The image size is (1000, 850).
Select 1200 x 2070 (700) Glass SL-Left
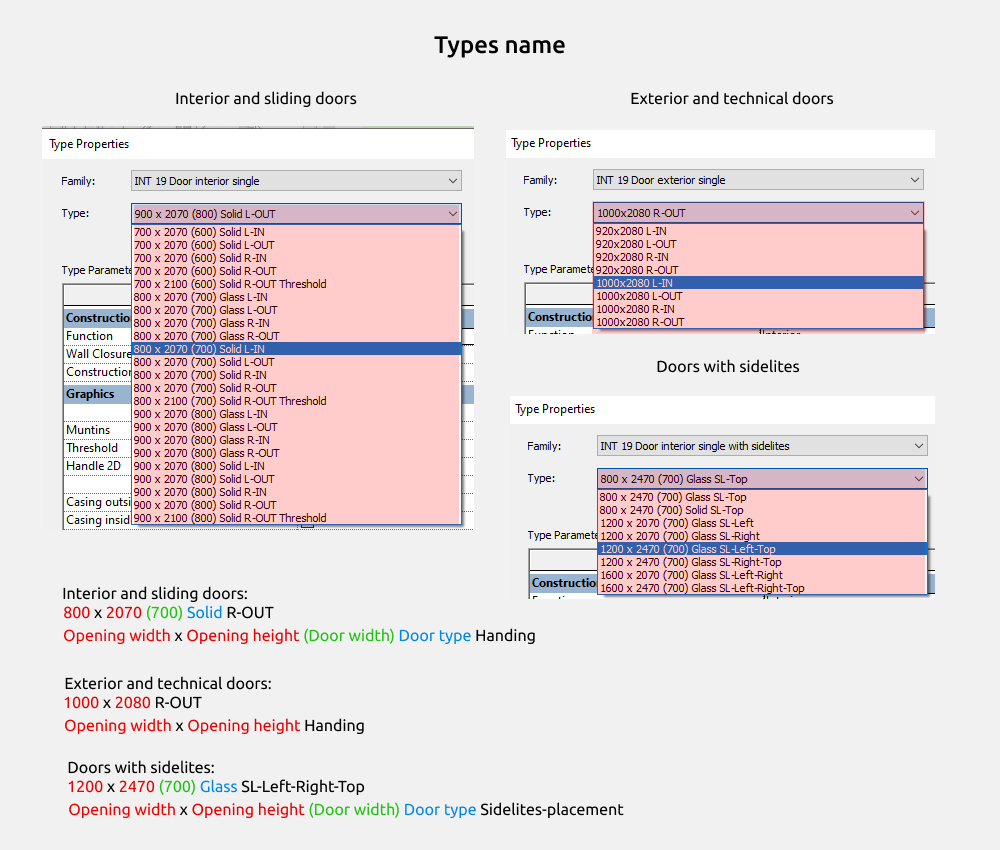click(x=762, y=523)
